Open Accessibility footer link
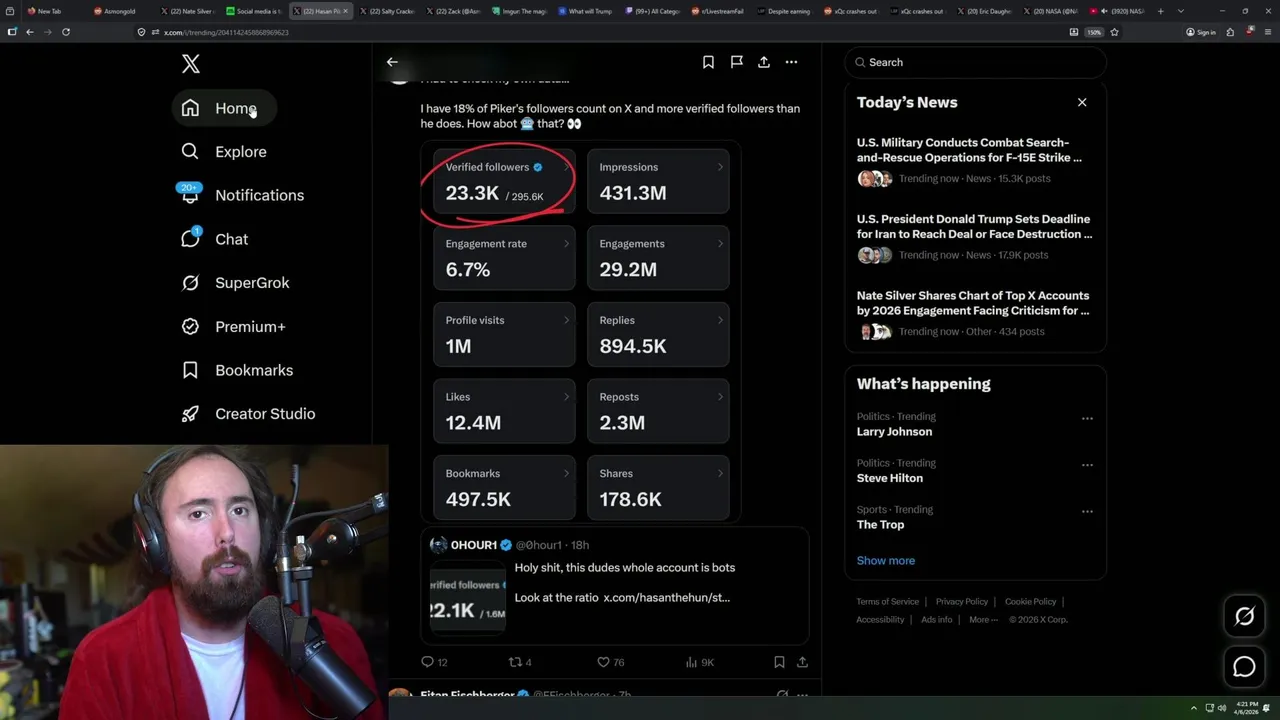 [880, 619]
